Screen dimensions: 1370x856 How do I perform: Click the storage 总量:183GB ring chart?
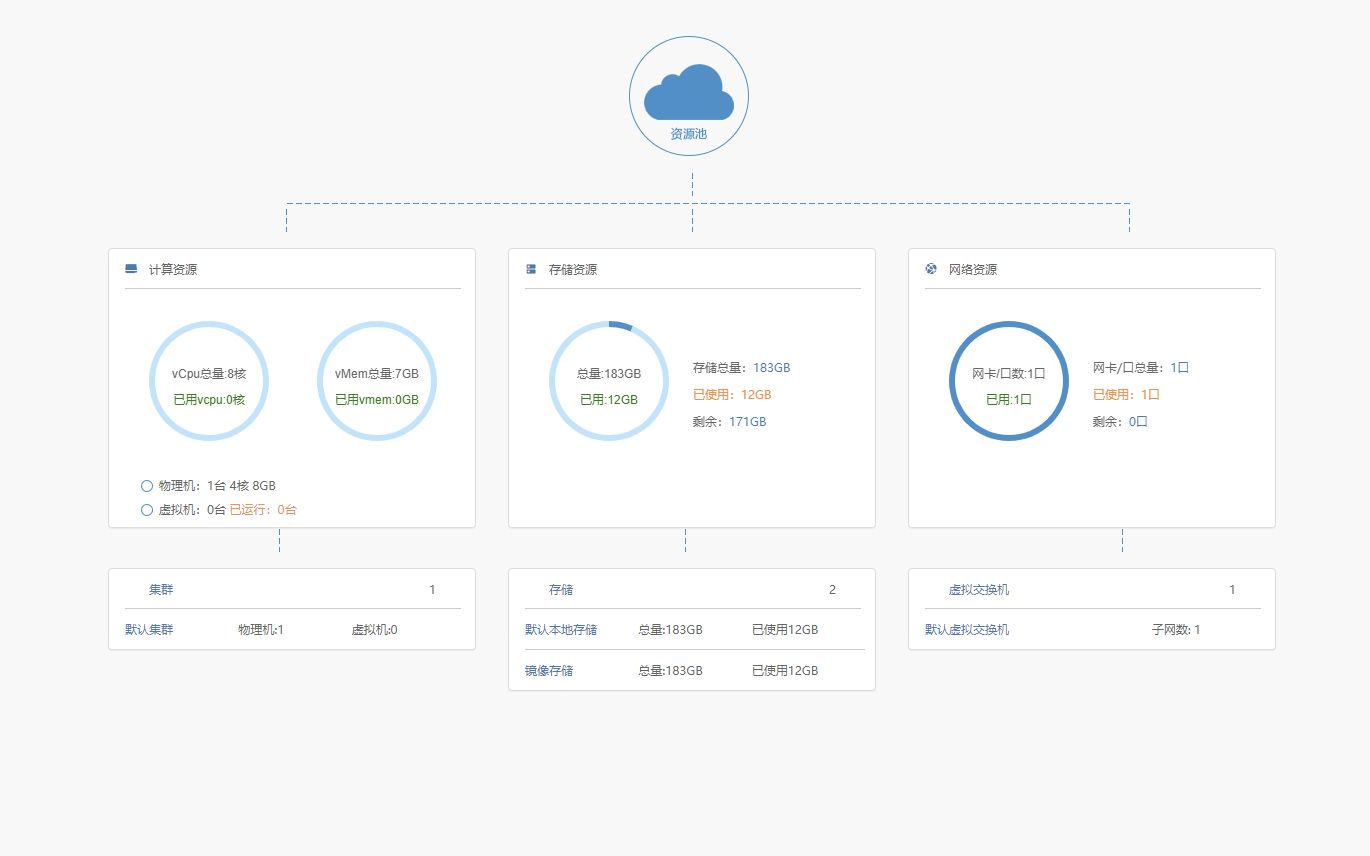tap(609, 381)
